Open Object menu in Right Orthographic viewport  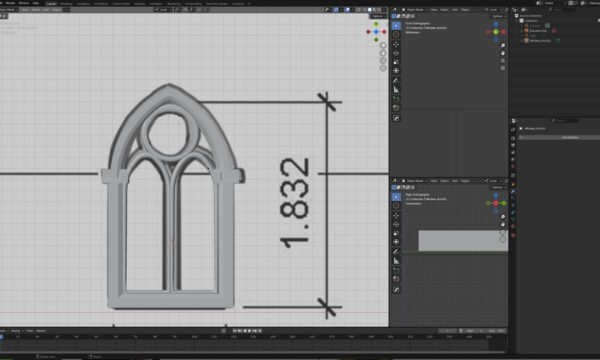pyautogui.click(x=465, y=181)
